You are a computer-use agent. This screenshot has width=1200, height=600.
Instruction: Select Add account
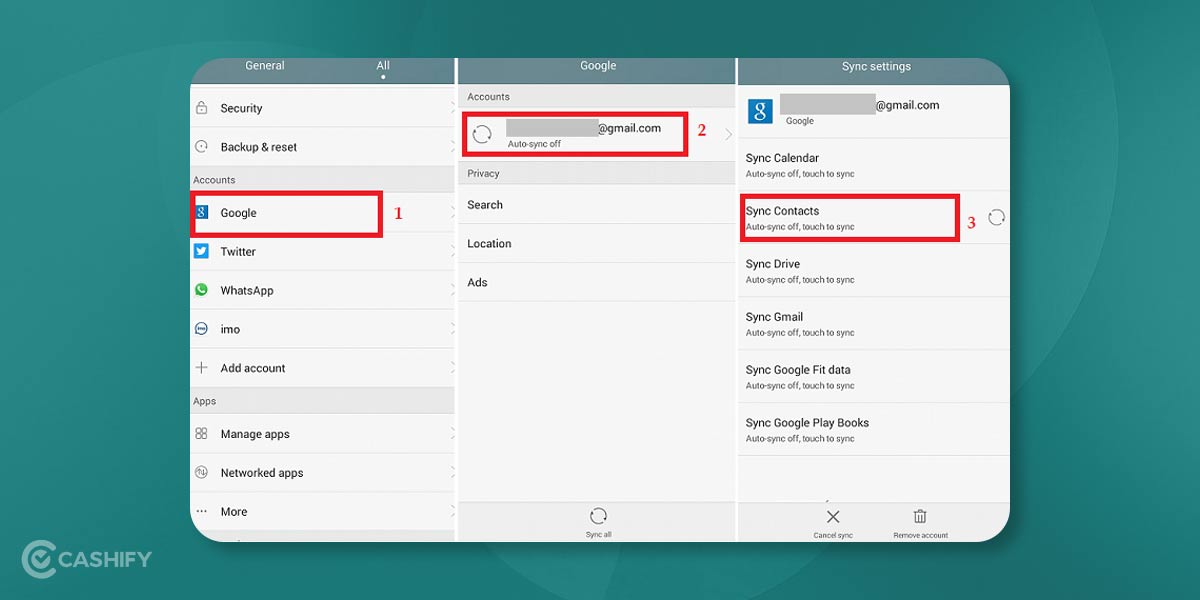(322, 368)
